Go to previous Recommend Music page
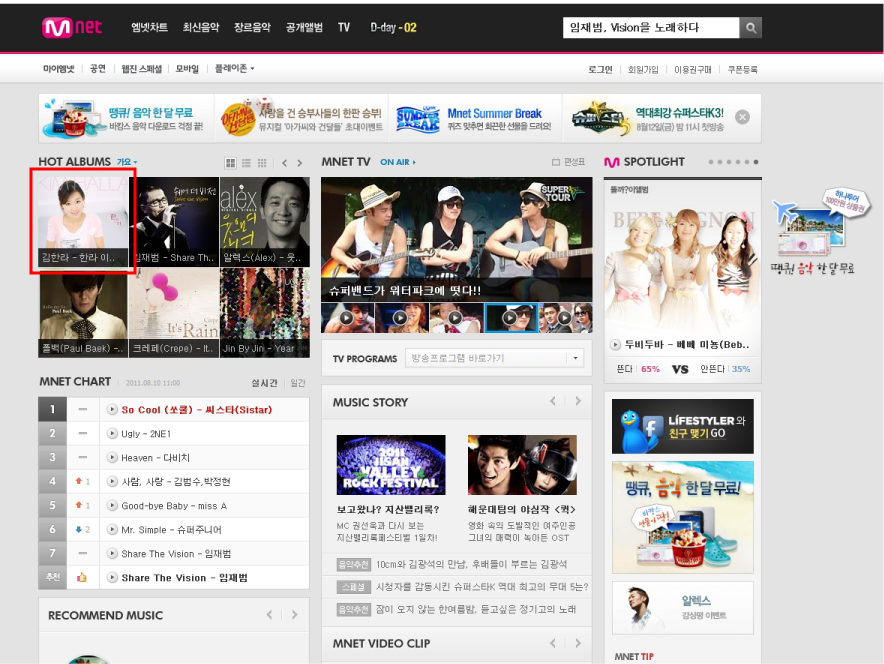This screenshot has height=664, width=884. (x=269, y=615)
